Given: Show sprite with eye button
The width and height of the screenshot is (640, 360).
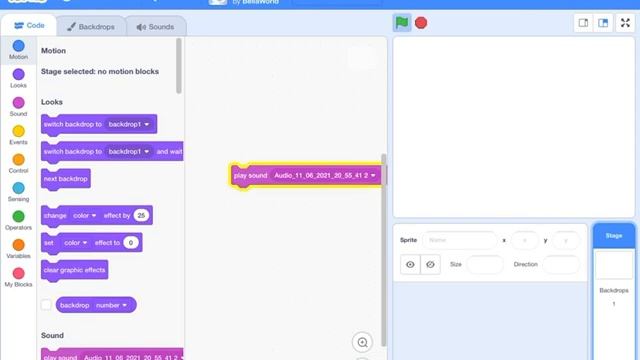Looking at the screenshot, I should click(x=410, y=264).
